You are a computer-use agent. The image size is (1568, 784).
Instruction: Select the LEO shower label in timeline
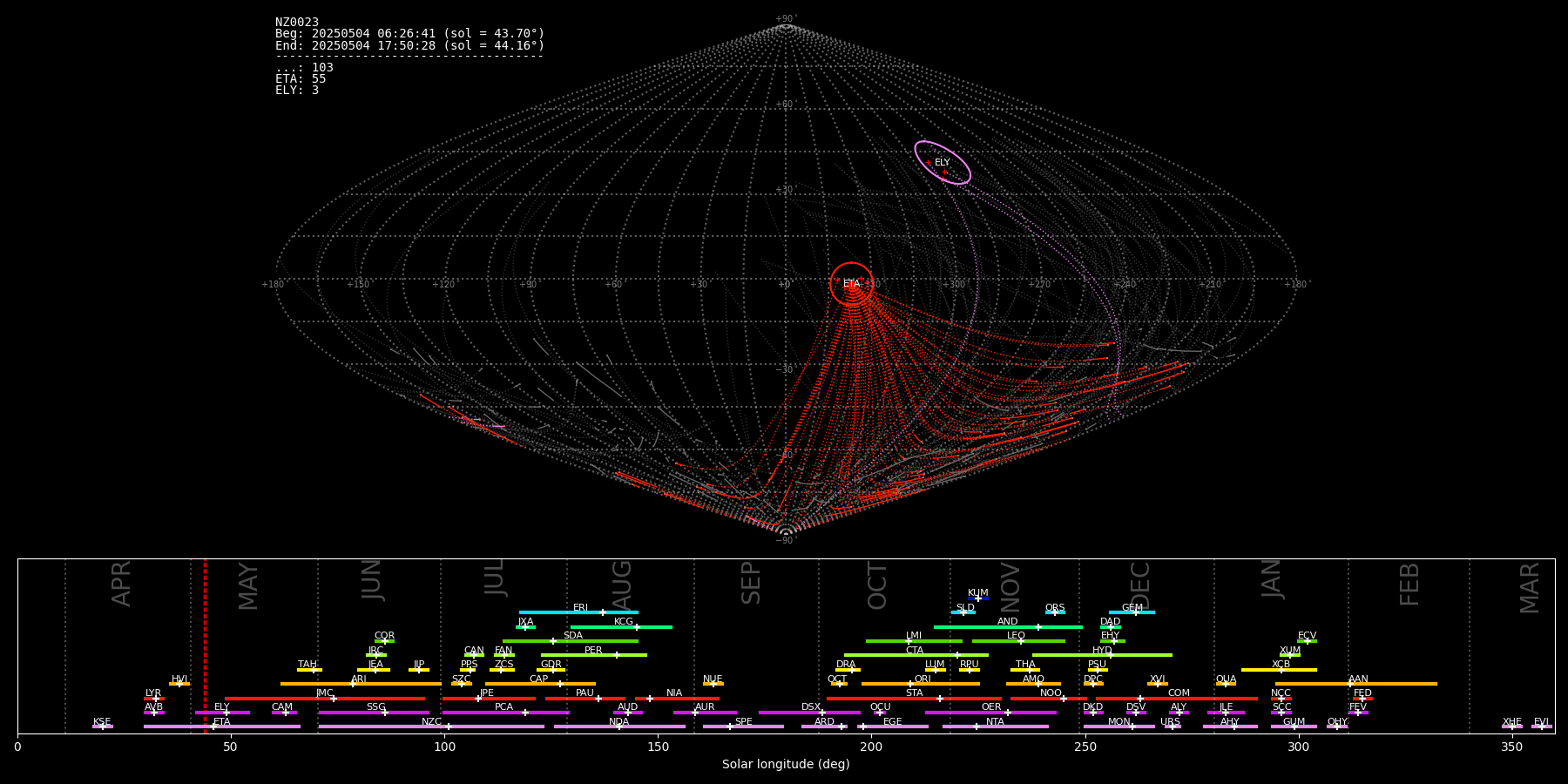pos(1017,636)
